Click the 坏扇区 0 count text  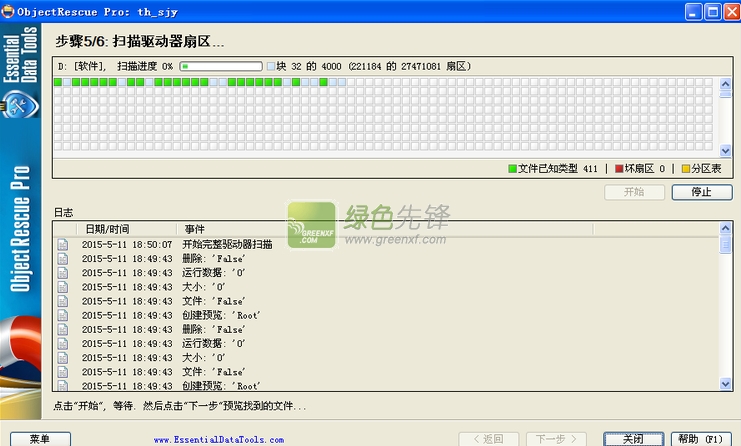point(645,169)
